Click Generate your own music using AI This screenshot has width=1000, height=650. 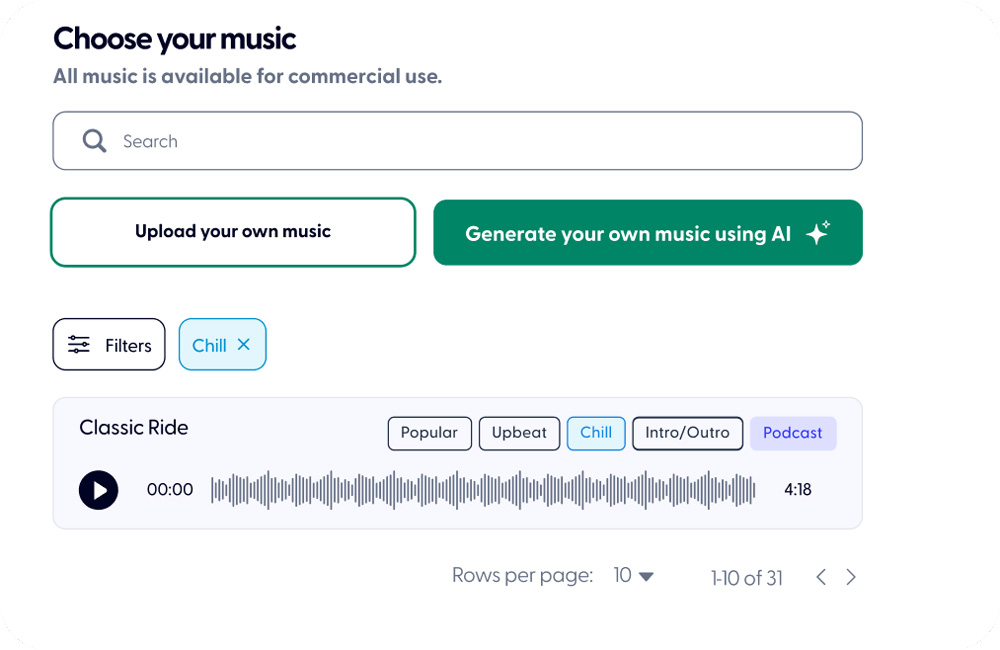pos(648,233)
